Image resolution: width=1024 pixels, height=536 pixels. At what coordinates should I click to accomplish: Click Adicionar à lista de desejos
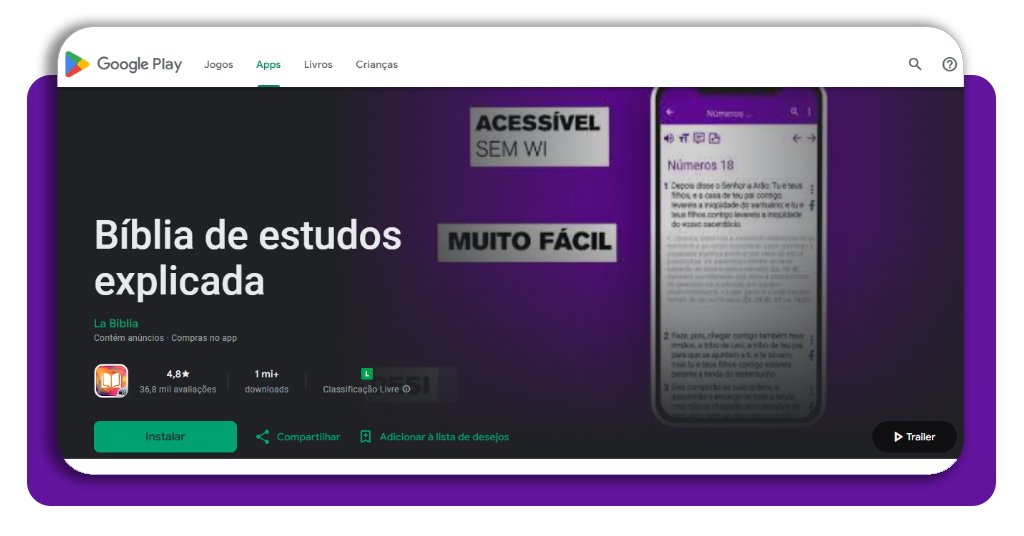[x=444, y=437]
